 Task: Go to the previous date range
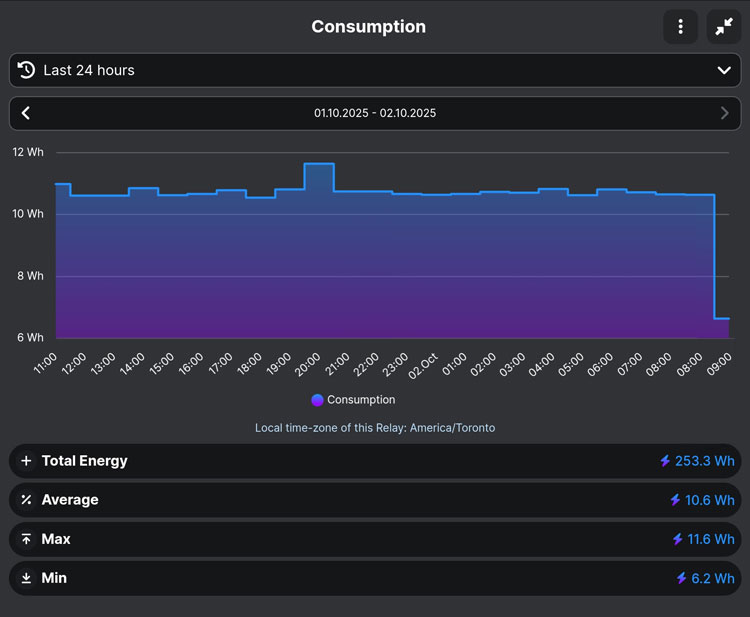pos(26,113)
